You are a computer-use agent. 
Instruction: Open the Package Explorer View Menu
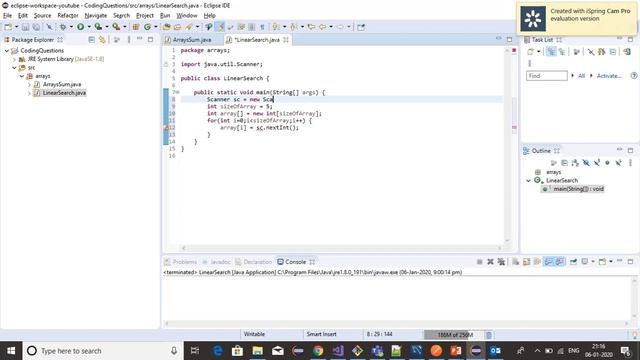coord(129,40)
